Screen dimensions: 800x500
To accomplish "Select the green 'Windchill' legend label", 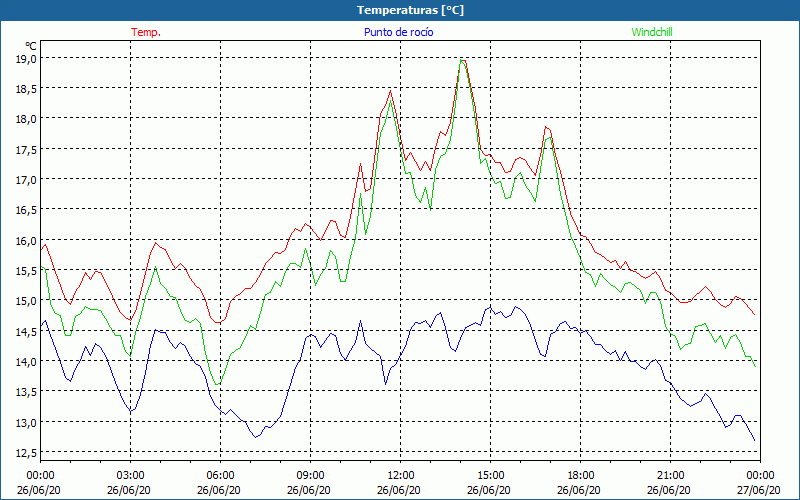I will (652, 32).
